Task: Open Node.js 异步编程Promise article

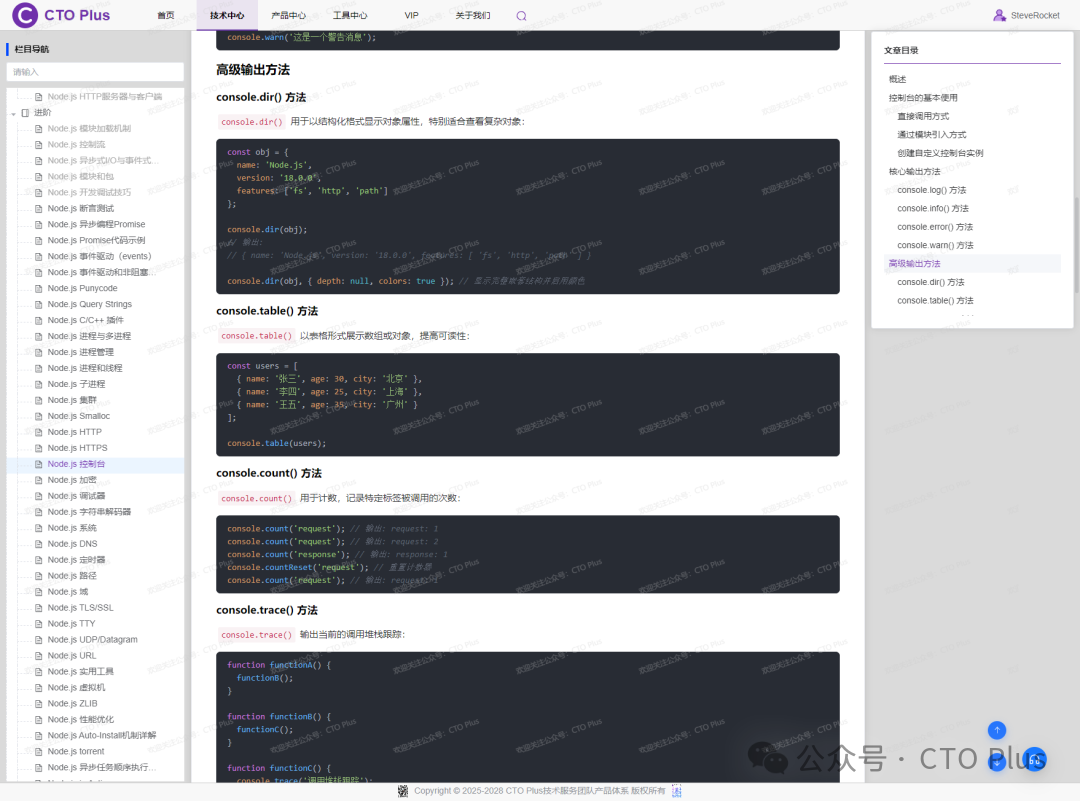Action: [x=96, y=225]
